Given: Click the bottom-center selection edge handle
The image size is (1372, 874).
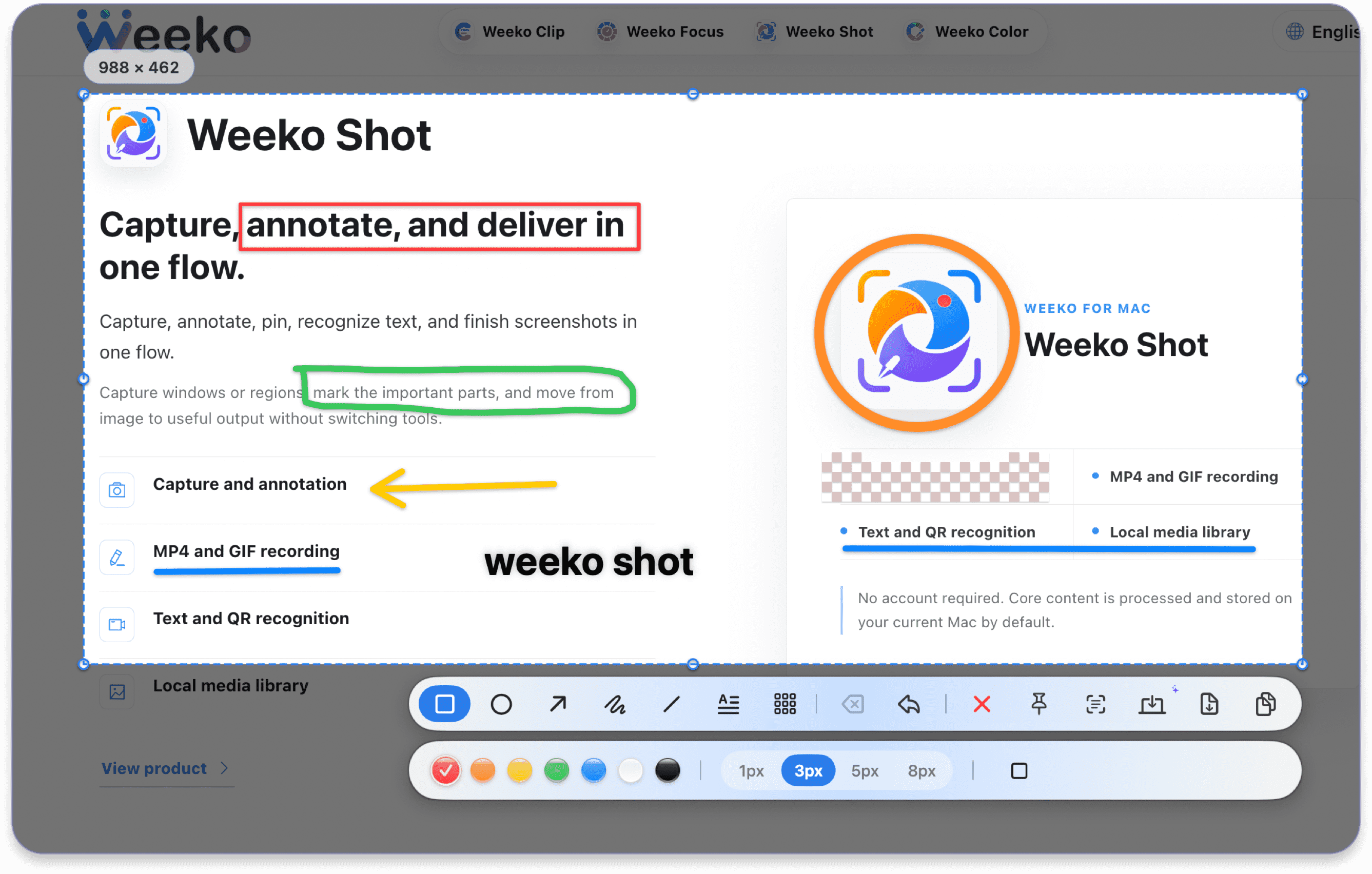Looking at the screenshot, I should (693, 664).
